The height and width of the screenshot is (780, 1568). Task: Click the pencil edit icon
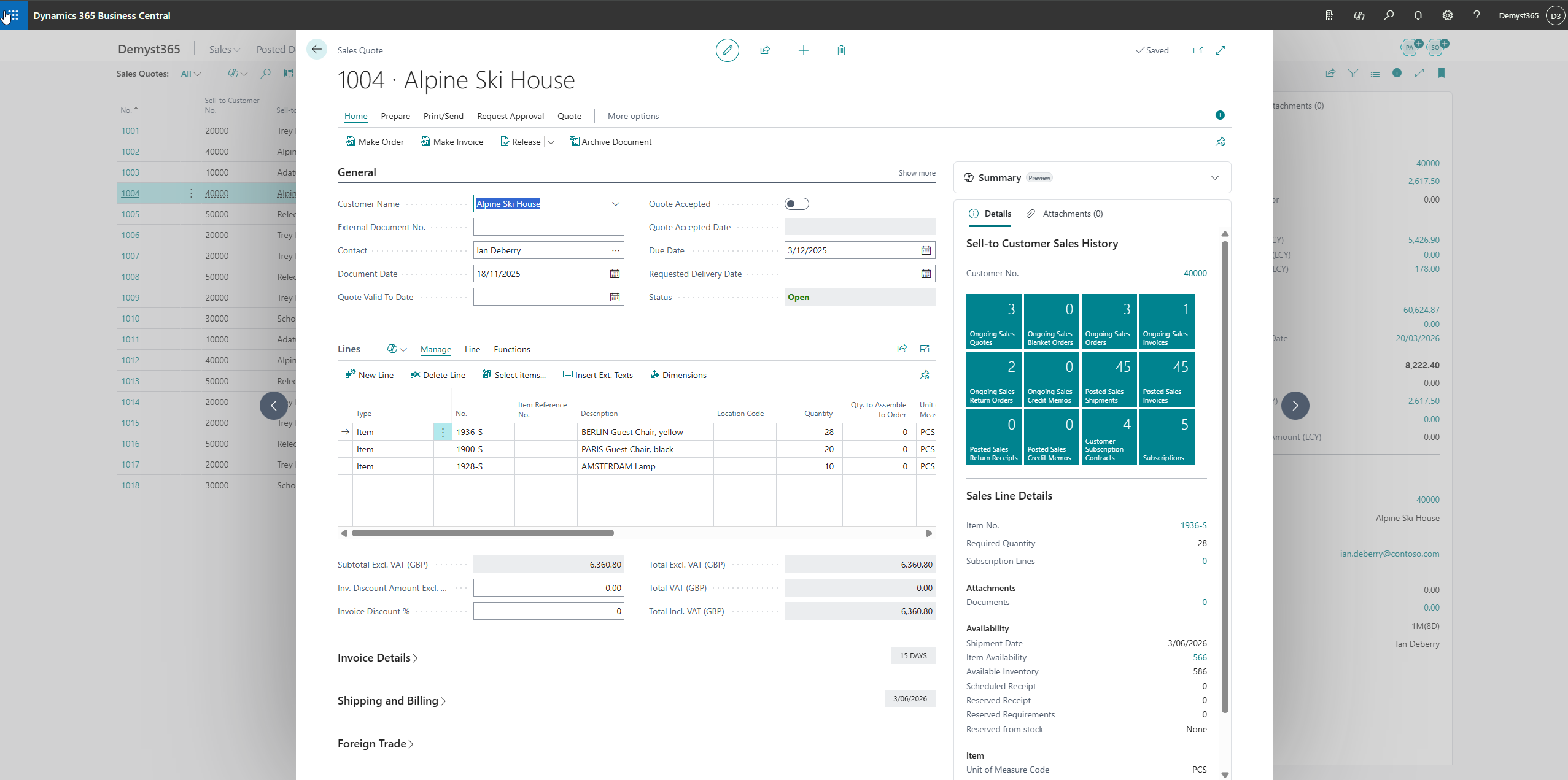point(727,50)
